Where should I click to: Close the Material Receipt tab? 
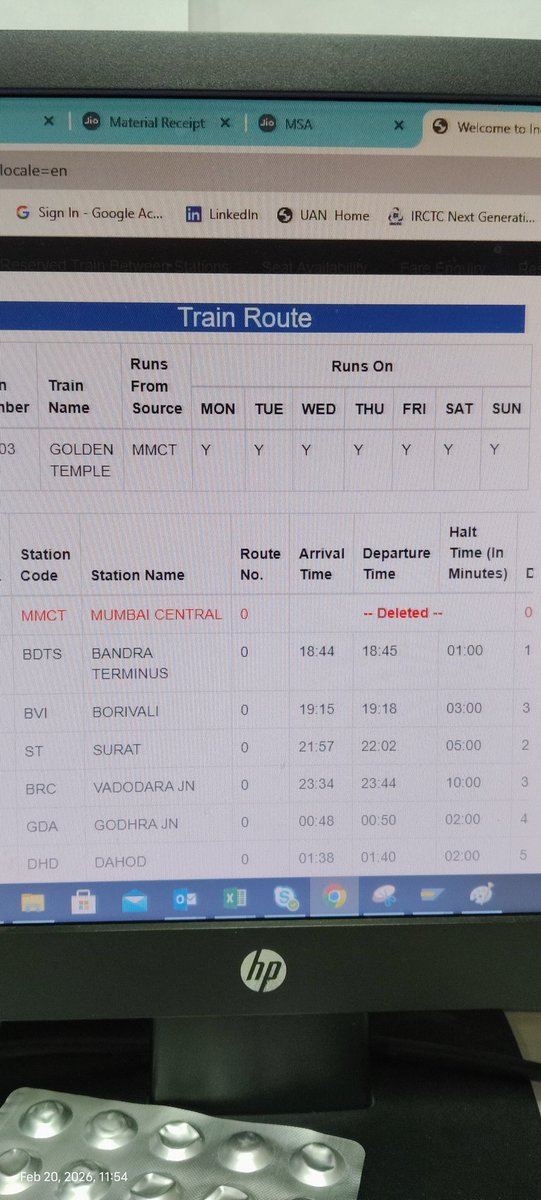[x=225, y=123]
